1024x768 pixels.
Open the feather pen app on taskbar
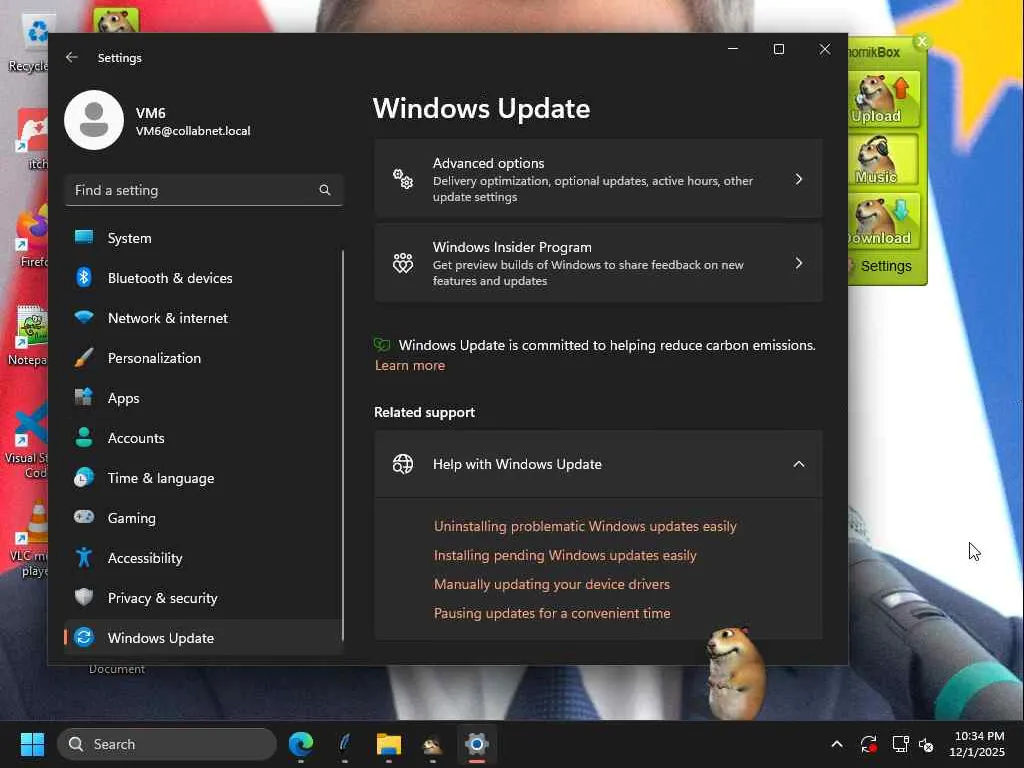pos(345,744)
